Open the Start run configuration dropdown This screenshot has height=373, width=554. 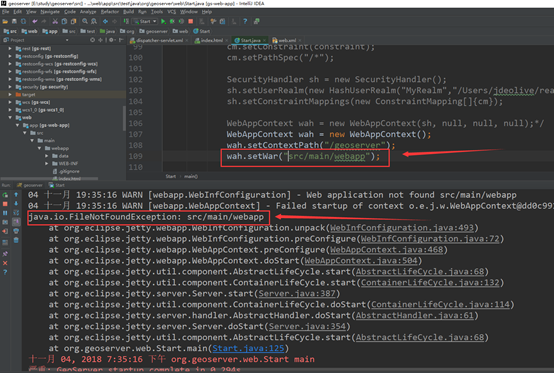(x=145, y=22)
